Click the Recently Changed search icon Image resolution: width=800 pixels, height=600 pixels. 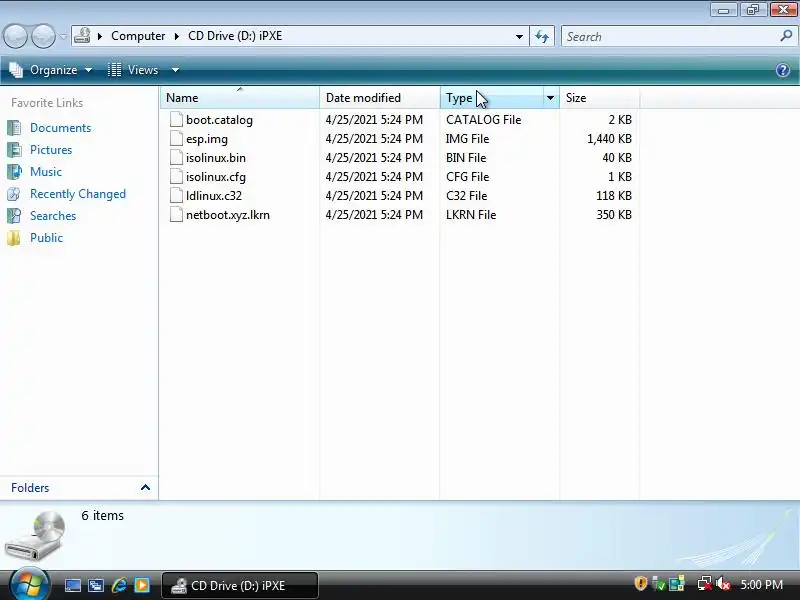(x=14, y=194)
